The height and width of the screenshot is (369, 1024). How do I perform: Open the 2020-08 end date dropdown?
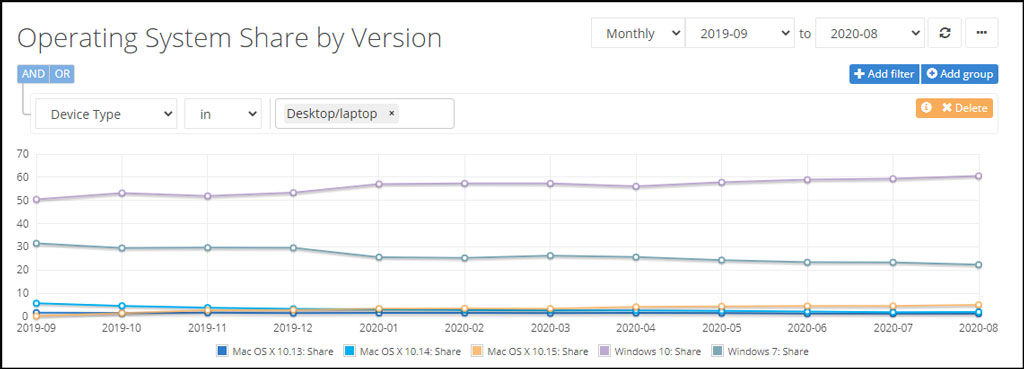pos(870,33)
